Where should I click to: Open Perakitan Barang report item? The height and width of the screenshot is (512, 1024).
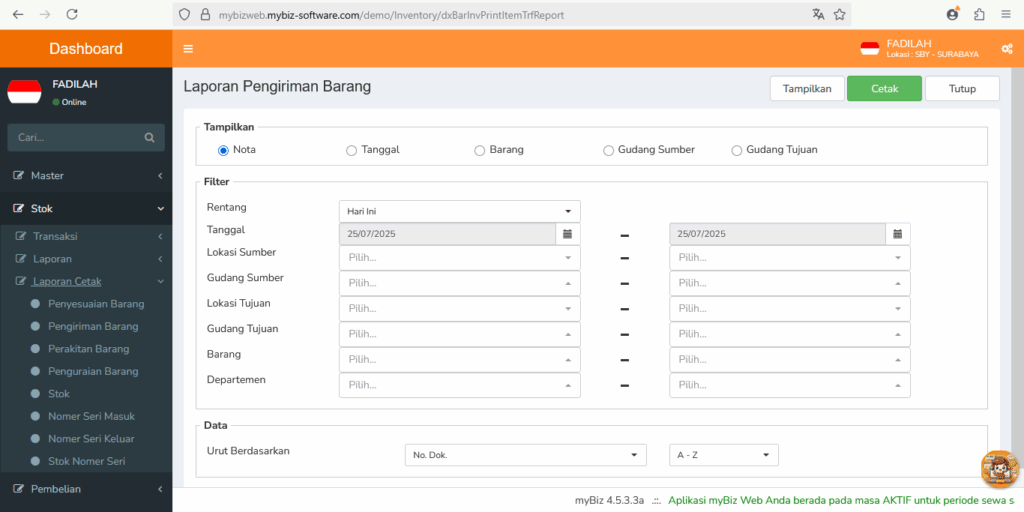click(x=89, y=349)
